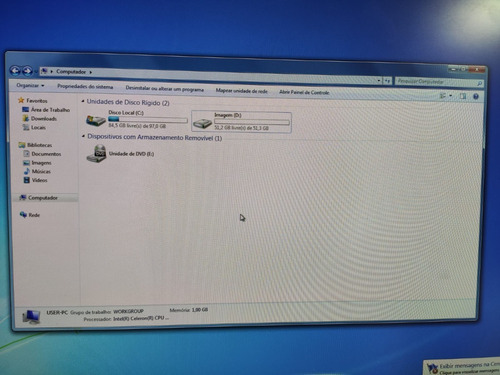Collapse Dispositivos com Armazenamento Removível group

pyautogui.click(x=83, y=136)
